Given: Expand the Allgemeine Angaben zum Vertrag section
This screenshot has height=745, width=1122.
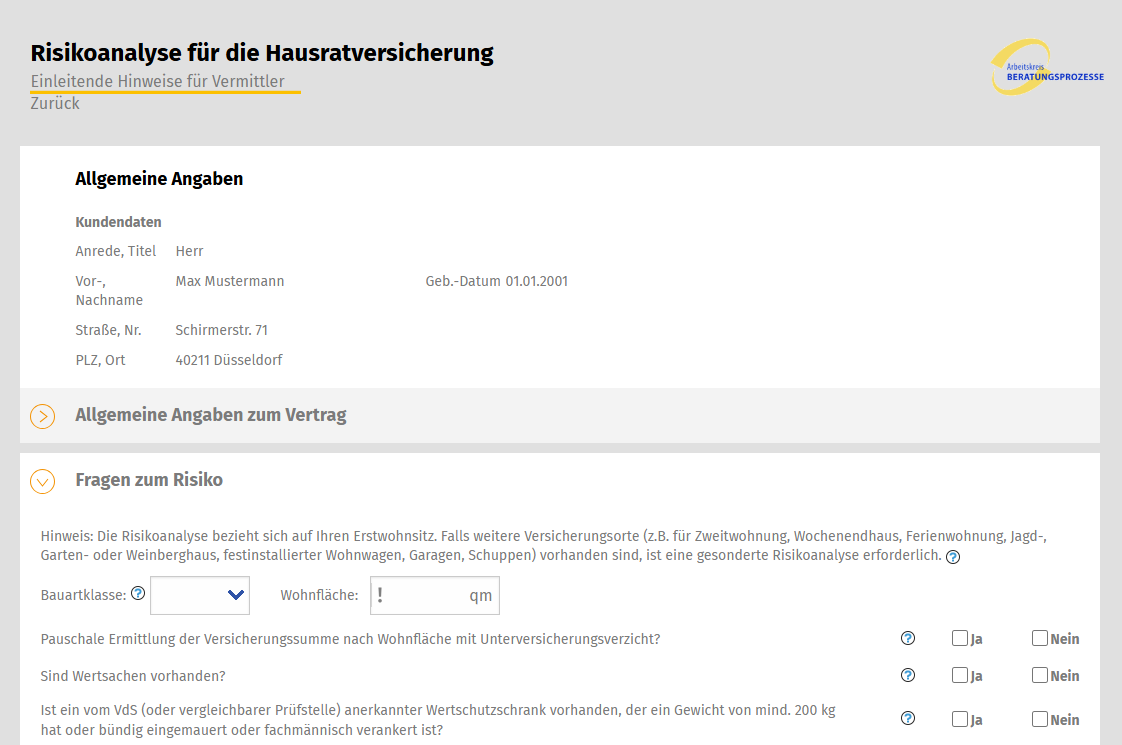Looking at the screenshot, I should tap(42, 415).
